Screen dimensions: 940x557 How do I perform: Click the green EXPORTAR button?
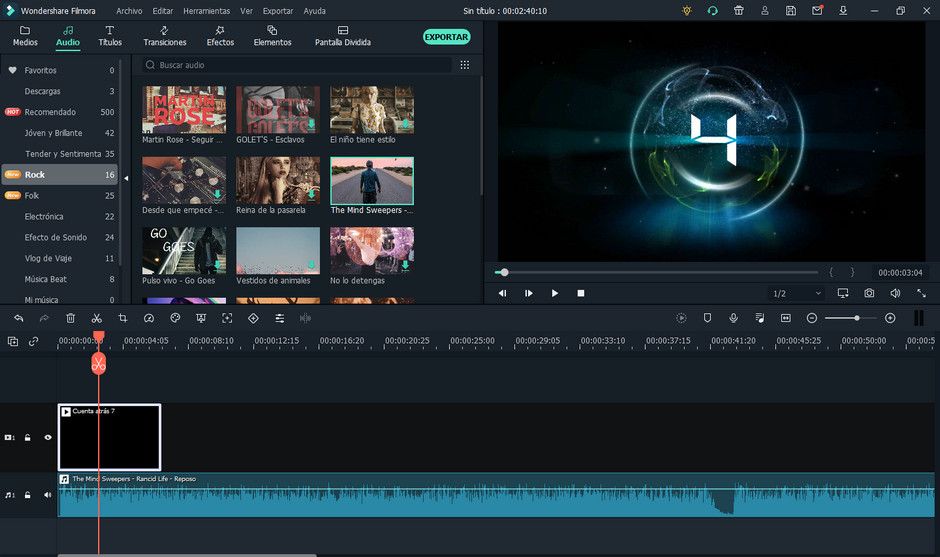[447, 37]
